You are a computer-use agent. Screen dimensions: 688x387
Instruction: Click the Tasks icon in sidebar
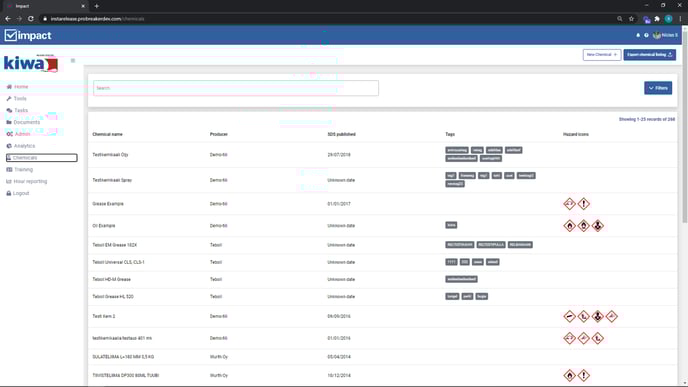pyautogui.click(x=9, y=111)
